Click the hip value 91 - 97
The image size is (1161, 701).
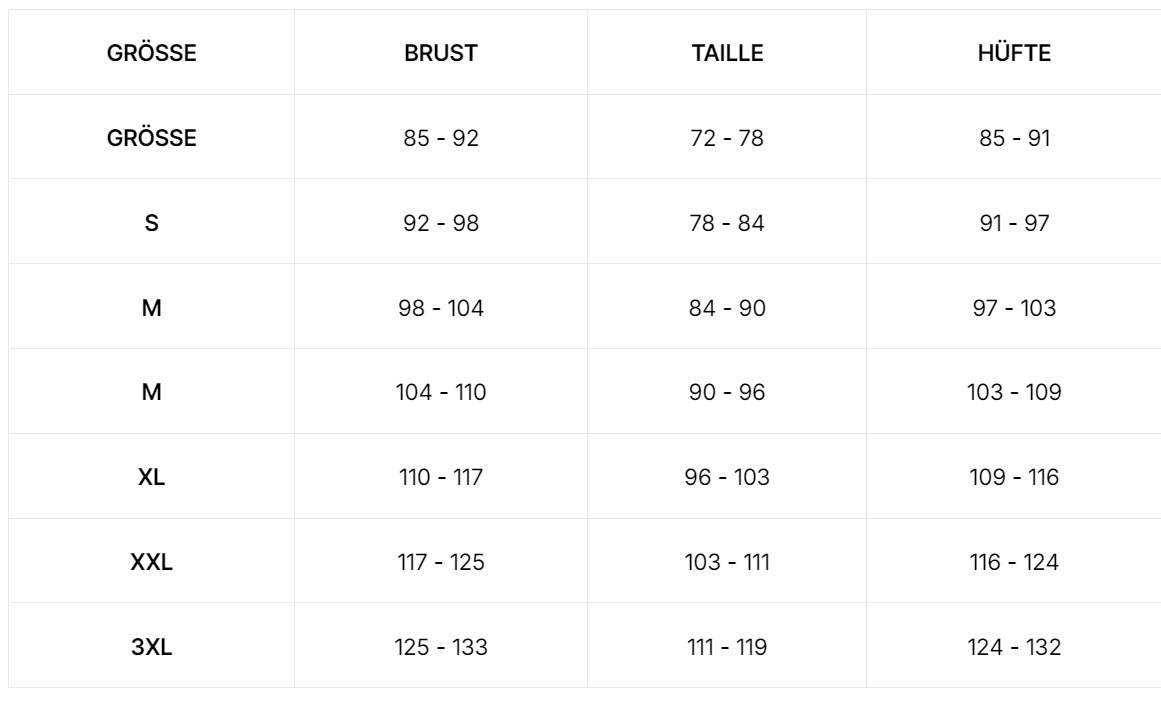1014,224
